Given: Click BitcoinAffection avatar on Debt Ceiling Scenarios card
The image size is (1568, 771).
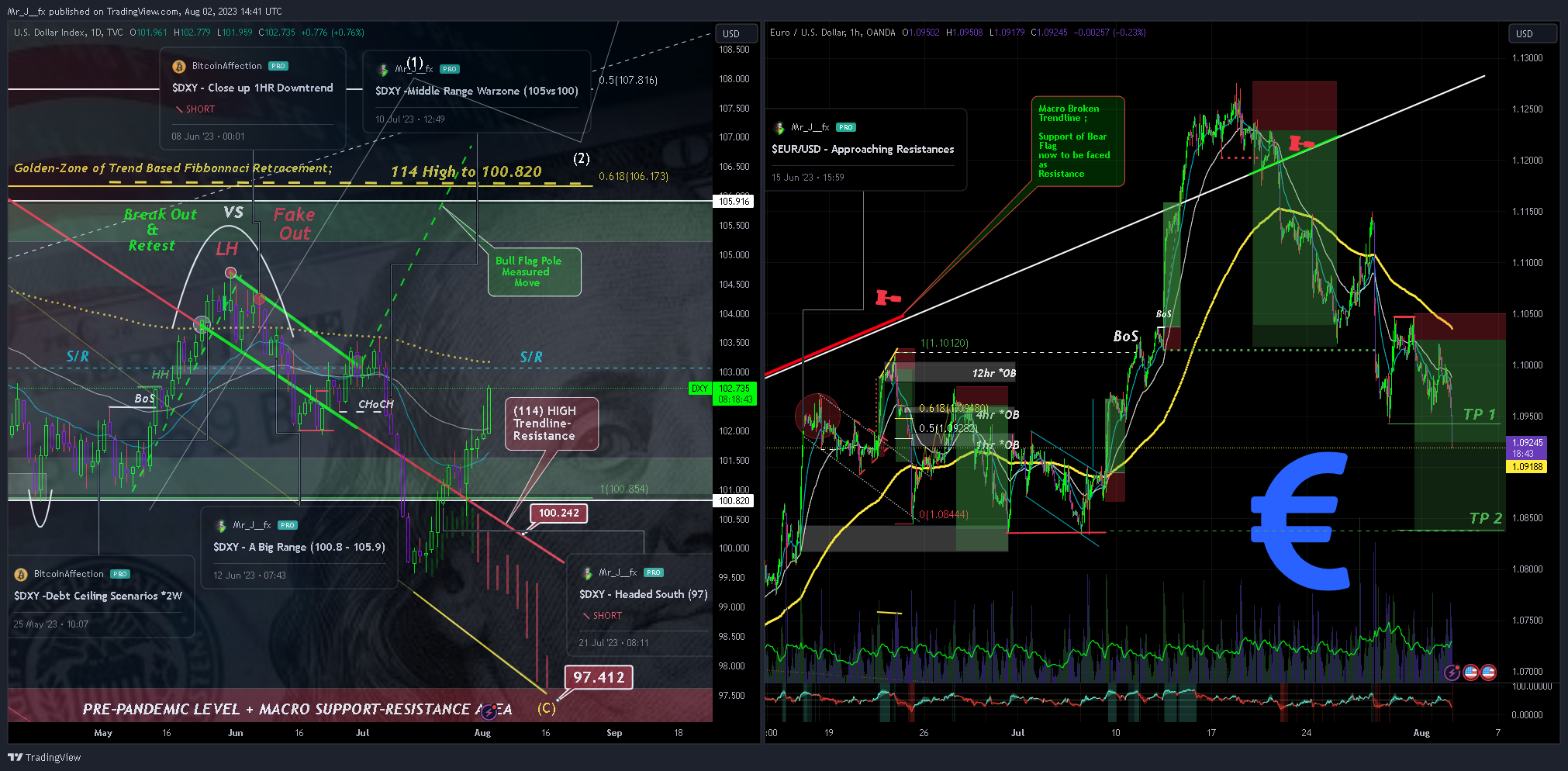Looking at the screenshot, I should click(x=21, y=575).
